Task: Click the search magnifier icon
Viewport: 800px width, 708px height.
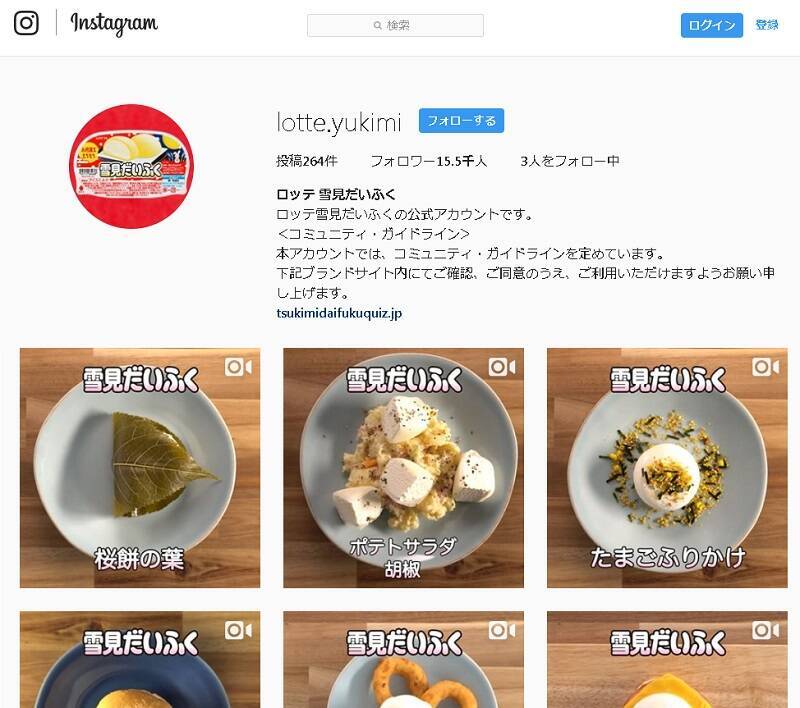Action: point(378,26)
